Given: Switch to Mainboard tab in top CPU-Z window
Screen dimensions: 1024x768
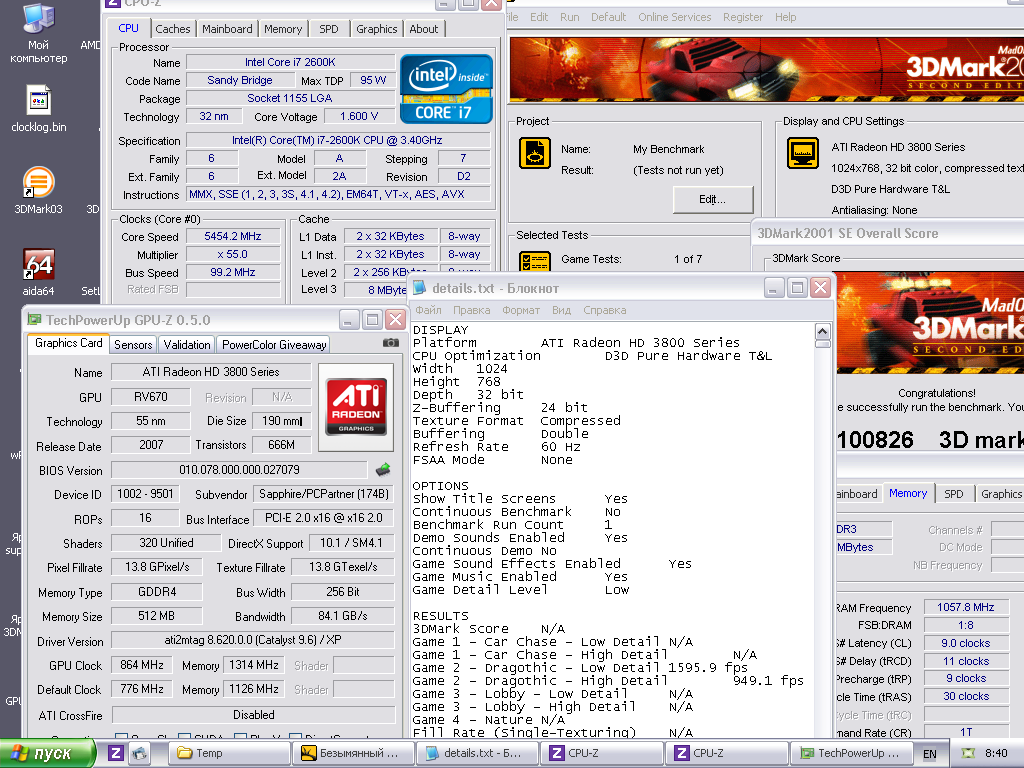Looking at the screenshot, I should coord(227,29).
